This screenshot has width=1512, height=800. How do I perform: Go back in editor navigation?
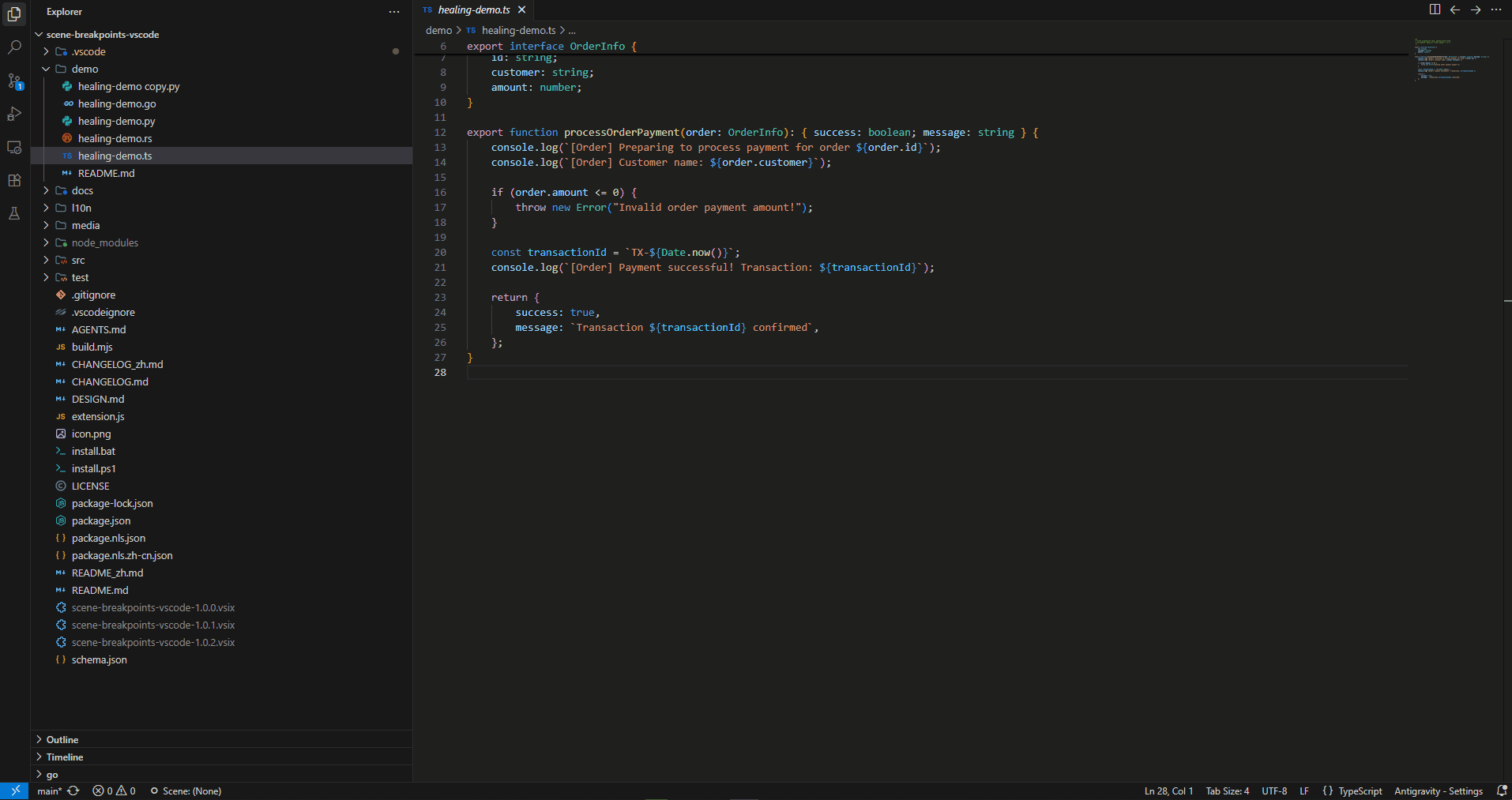coord(1455,9)
